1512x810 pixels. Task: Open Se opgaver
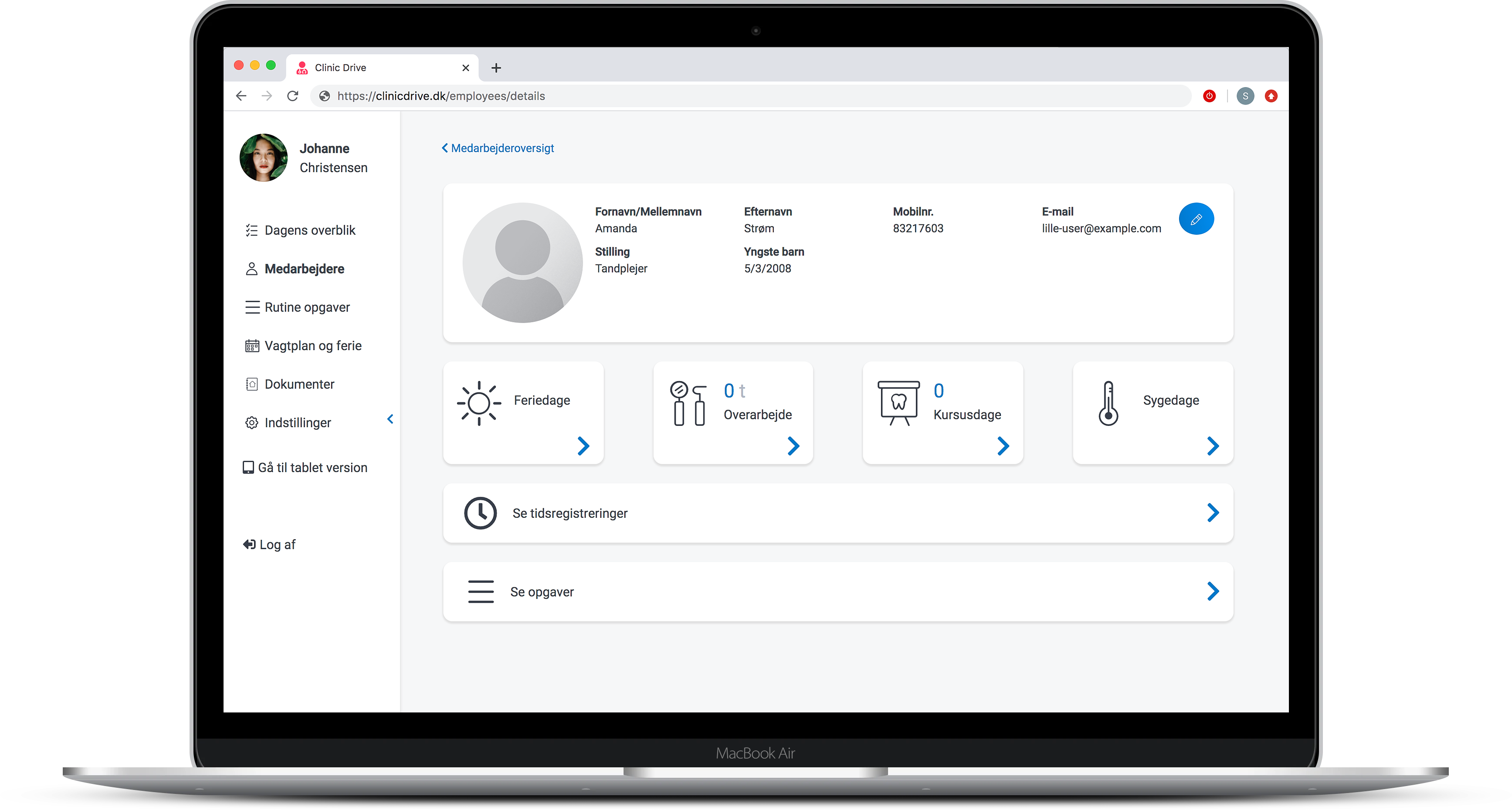(x=837, y=591)
